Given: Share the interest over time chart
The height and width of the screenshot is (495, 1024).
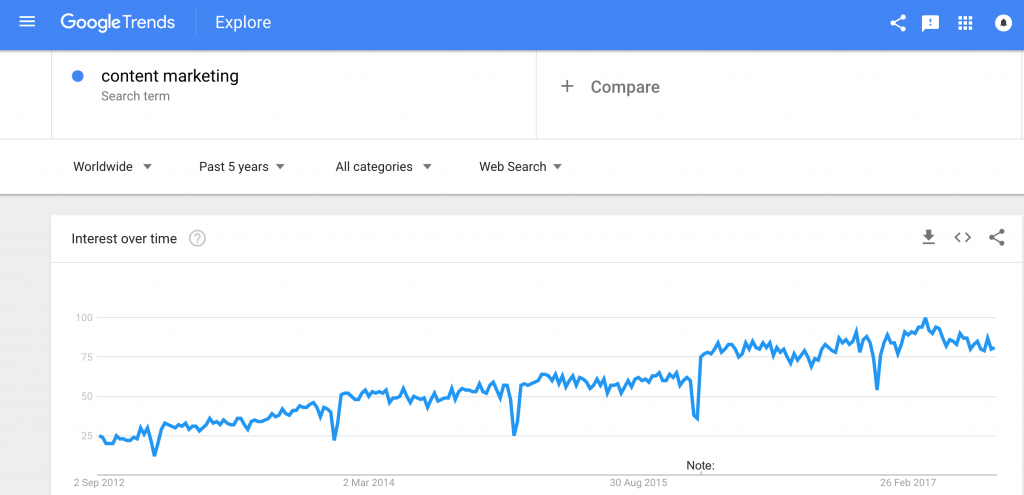Looking at the screenshot, I should pyautogui.click(x=996, y=237).
